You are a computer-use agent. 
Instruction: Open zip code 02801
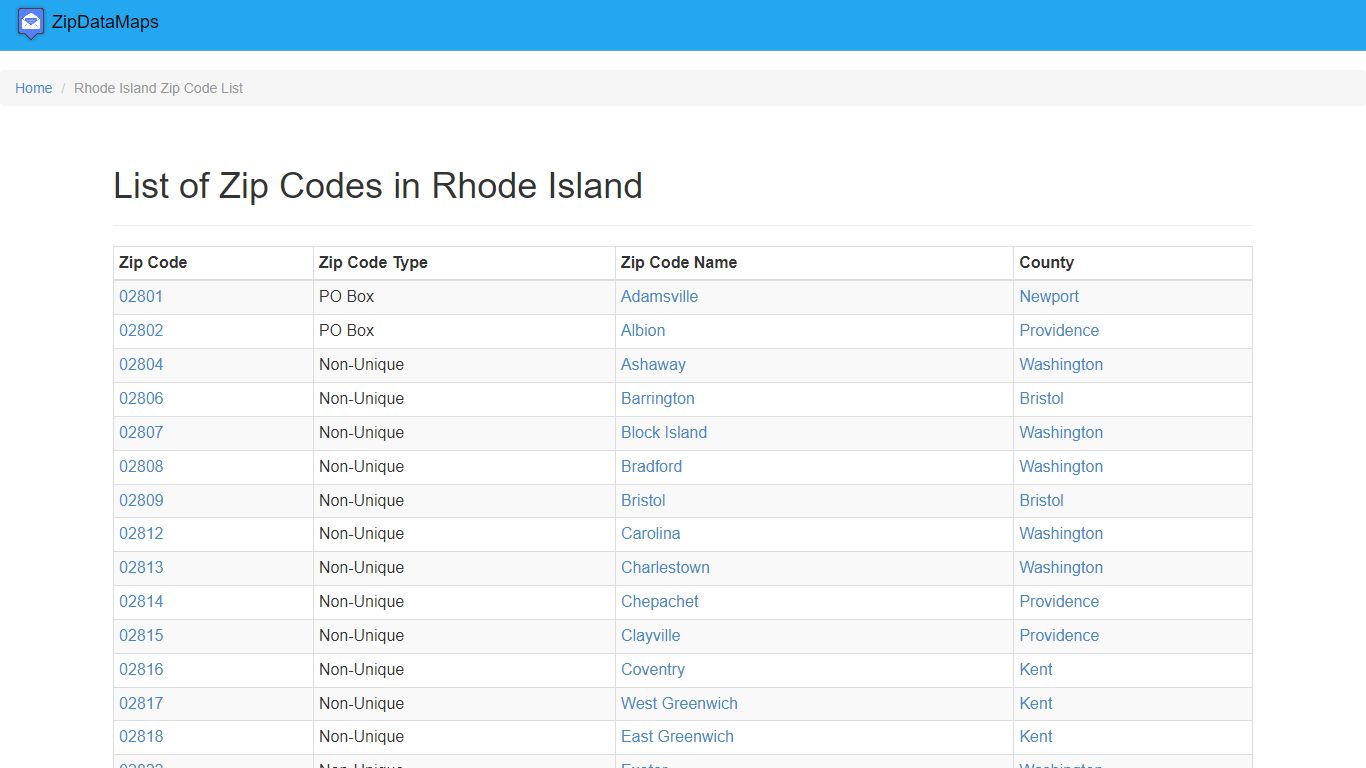[141, 297]
